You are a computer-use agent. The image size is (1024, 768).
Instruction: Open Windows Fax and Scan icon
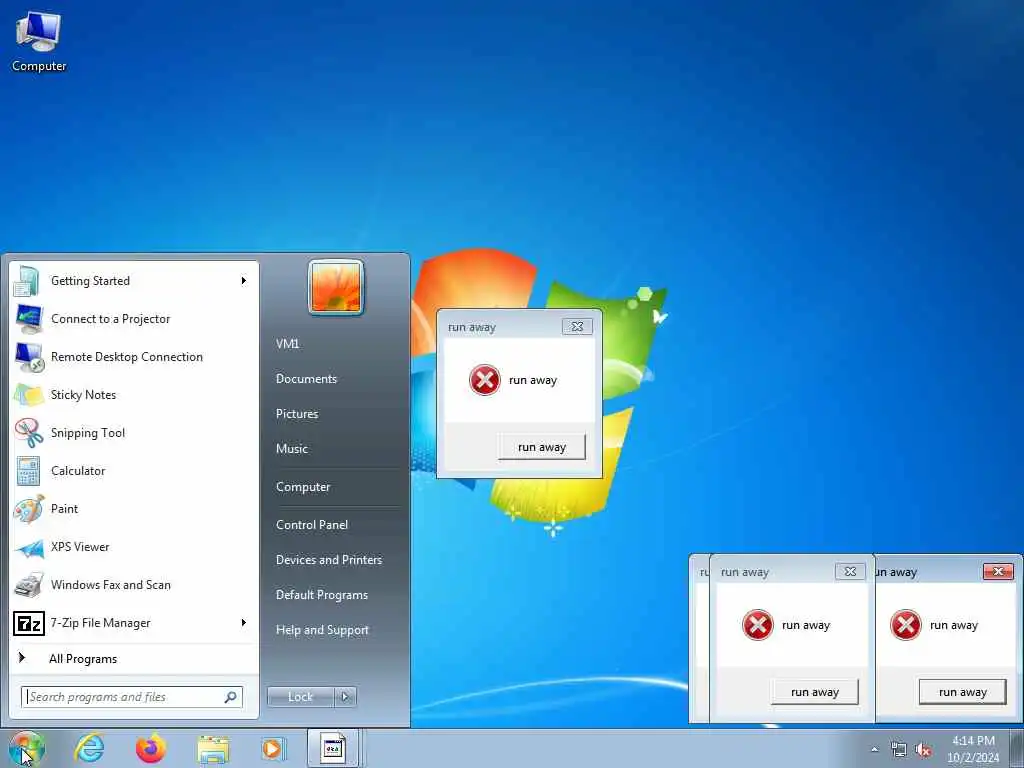coord(29,585)
